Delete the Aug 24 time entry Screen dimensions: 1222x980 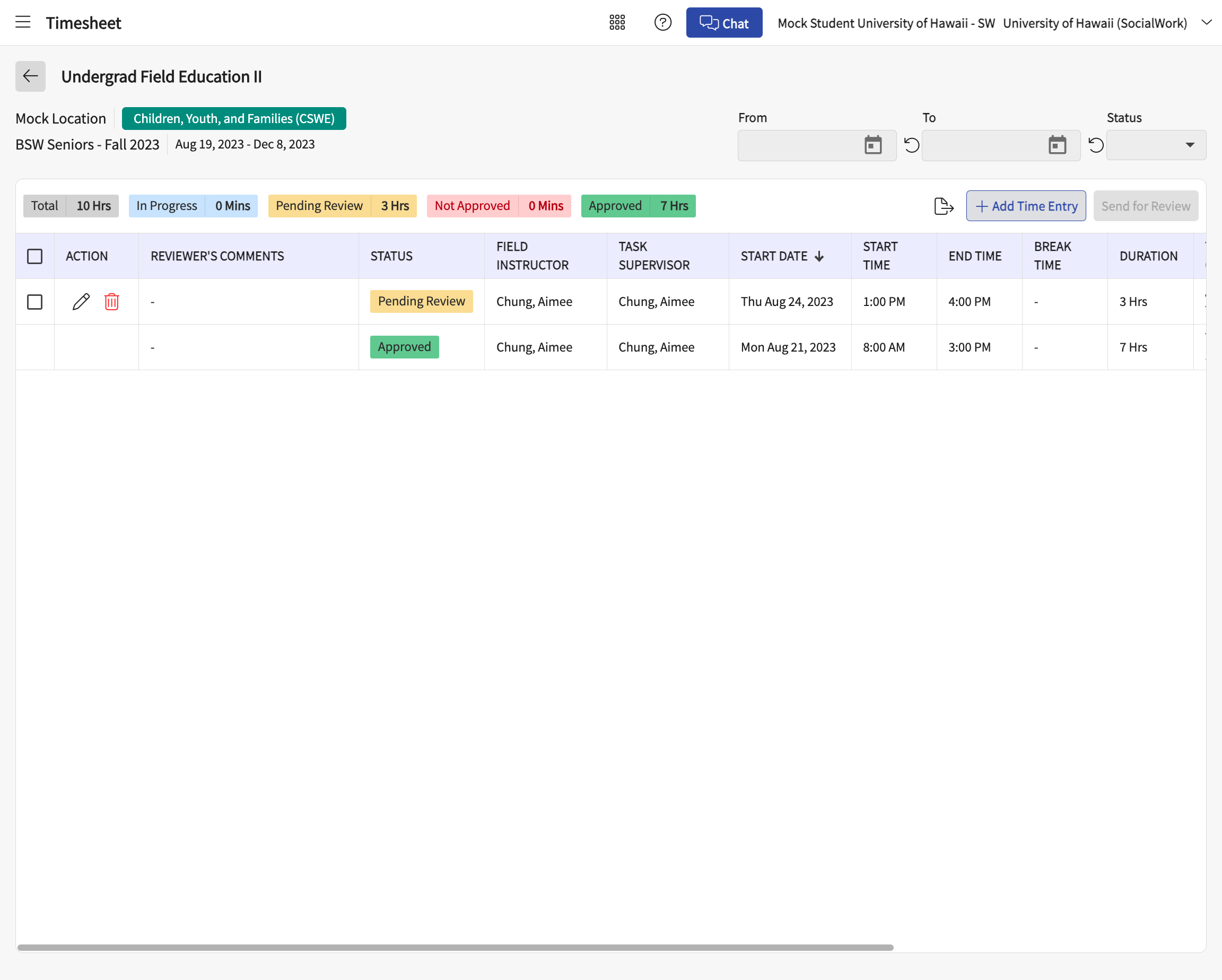[x=112, y=302]
